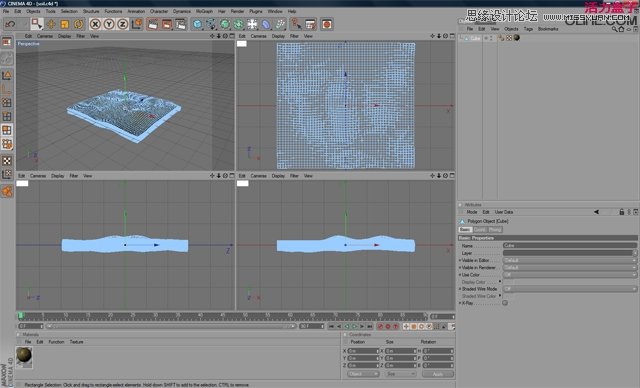Open the Structure menu
Screen dimensions: 640x388
91,11
